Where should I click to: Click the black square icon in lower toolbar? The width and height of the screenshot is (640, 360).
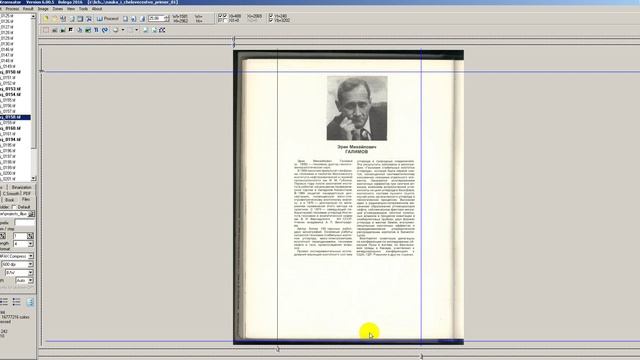coord(71,30)
